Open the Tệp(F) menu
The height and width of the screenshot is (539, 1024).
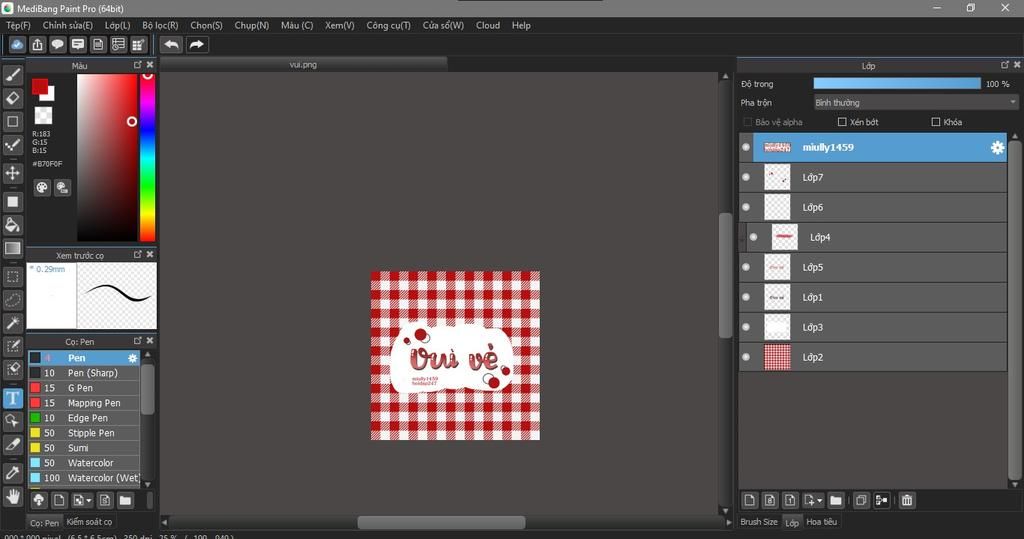[x=18, y=25]
